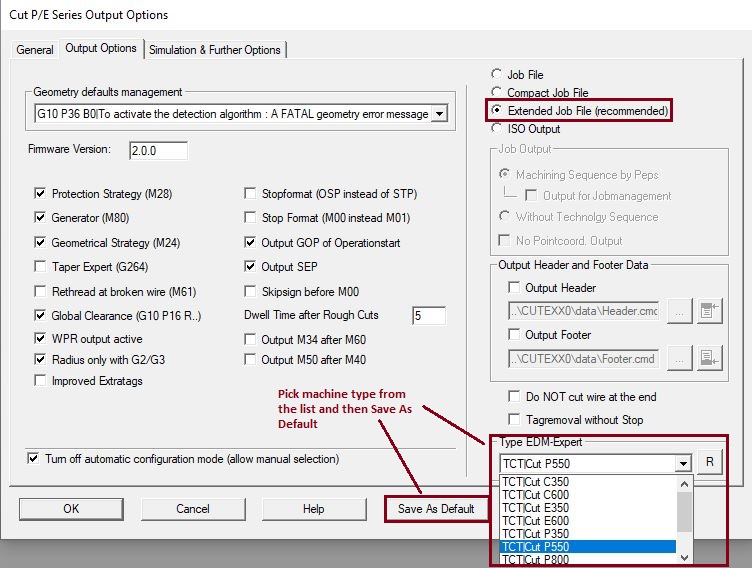Click the R button beside EDM-Expert type

point(710,462)
